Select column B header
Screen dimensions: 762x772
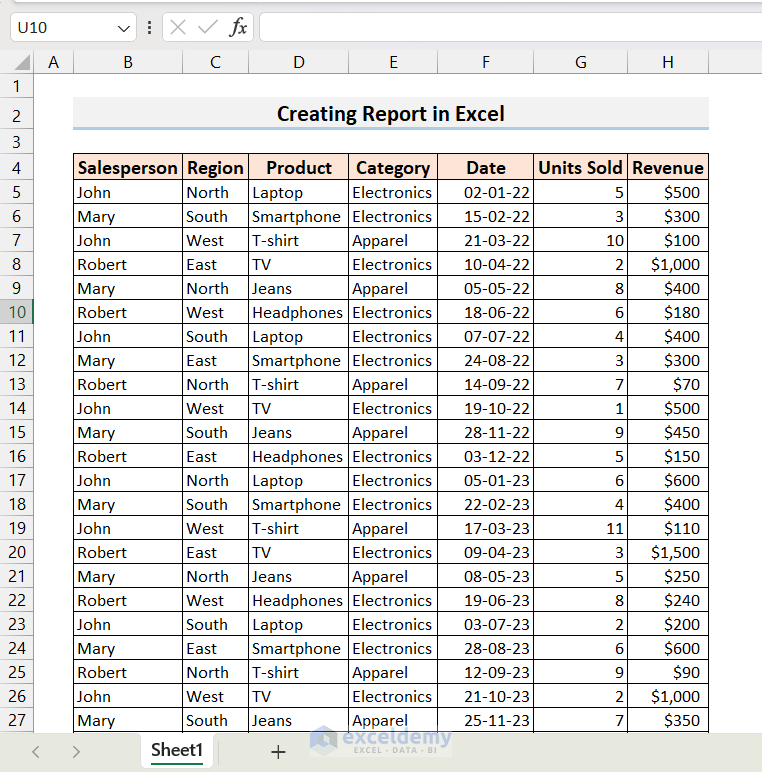tap(128, 63)
